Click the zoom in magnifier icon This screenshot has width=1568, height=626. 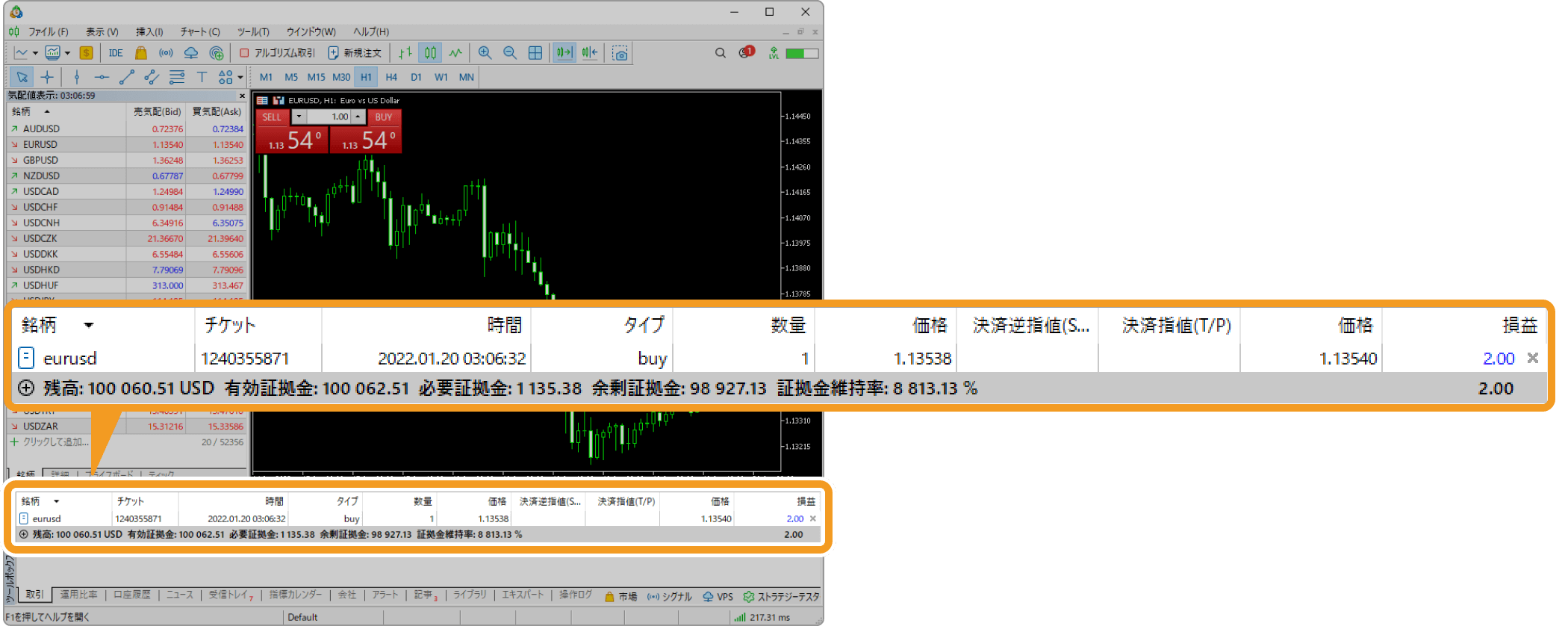point(485,53)
